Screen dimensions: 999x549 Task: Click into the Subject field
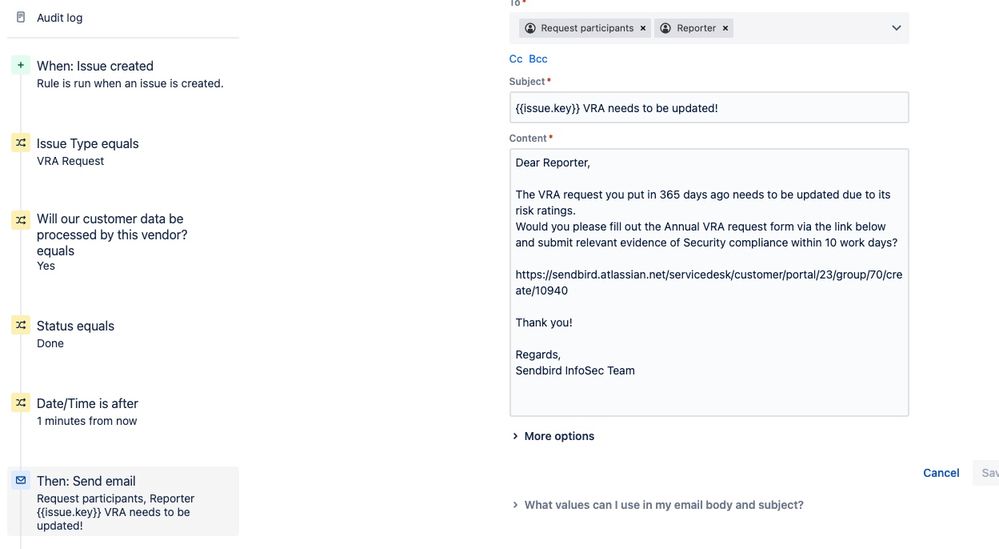click(x=708, y=108)
